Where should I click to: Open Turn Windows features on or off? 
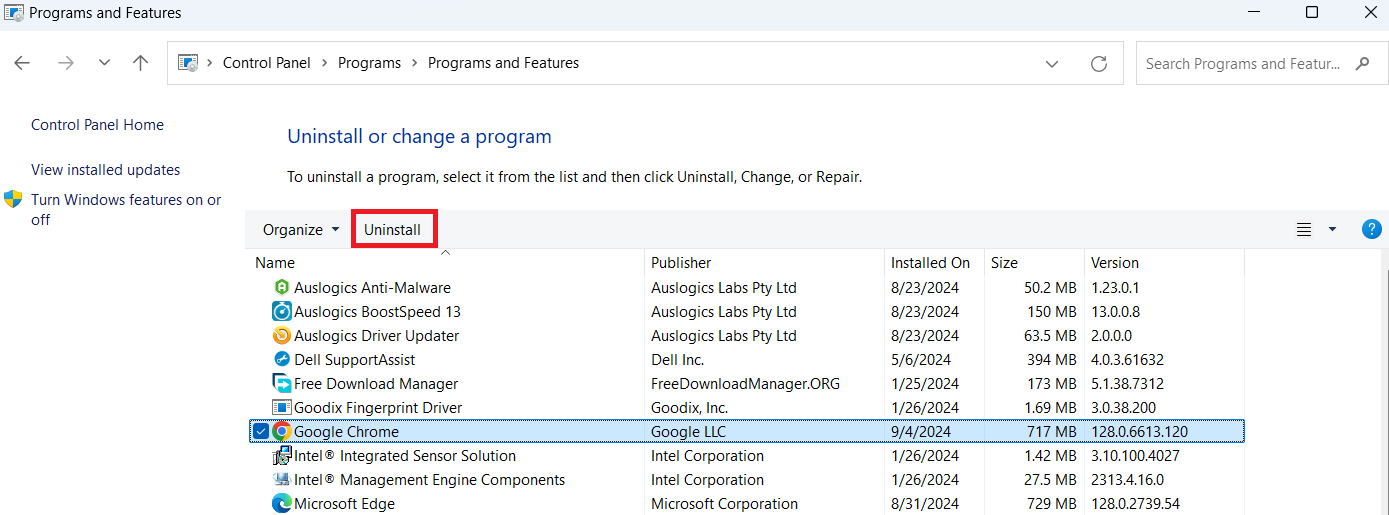126,209
